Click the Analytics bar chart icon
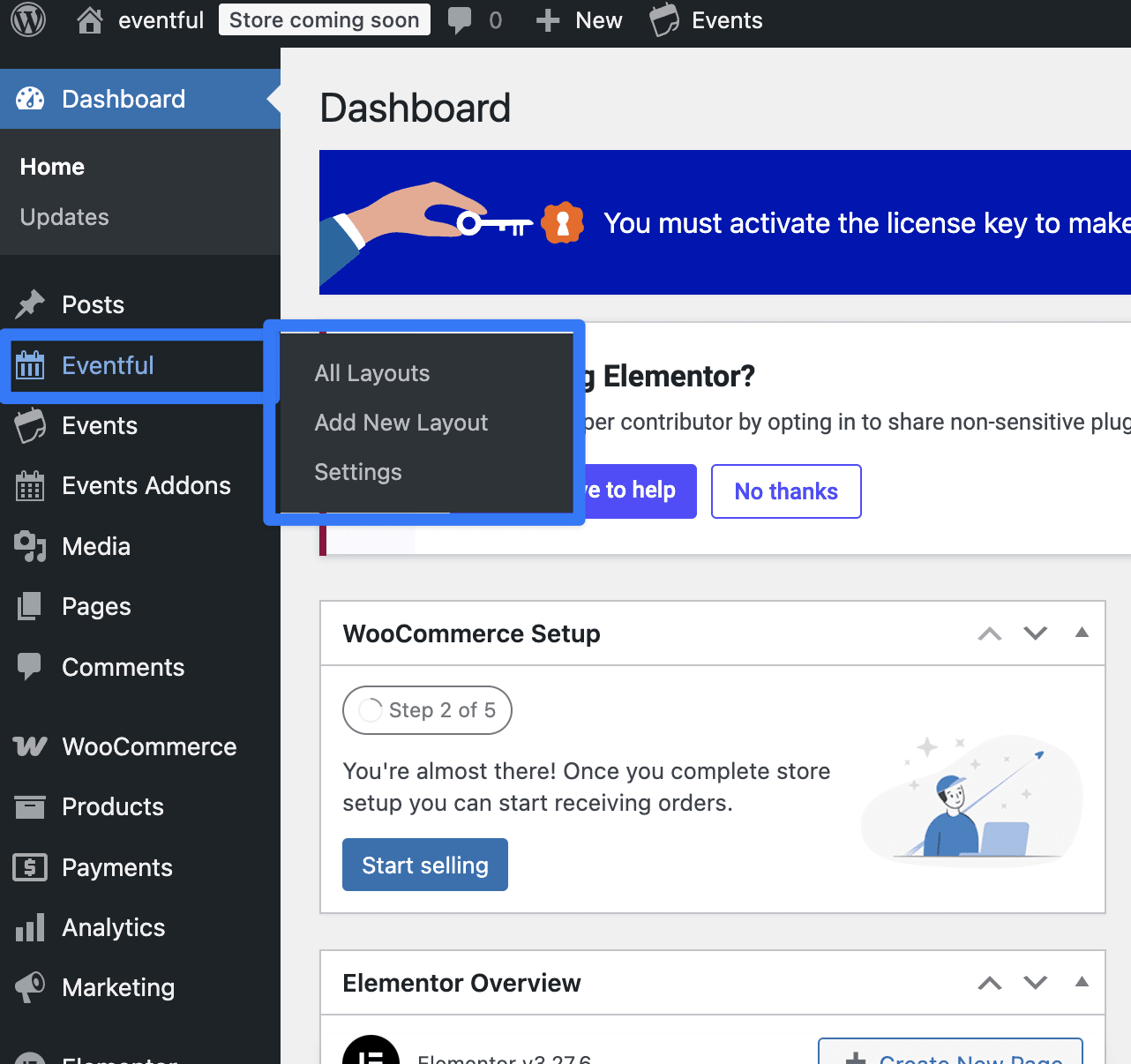 [x=30, y=927]
